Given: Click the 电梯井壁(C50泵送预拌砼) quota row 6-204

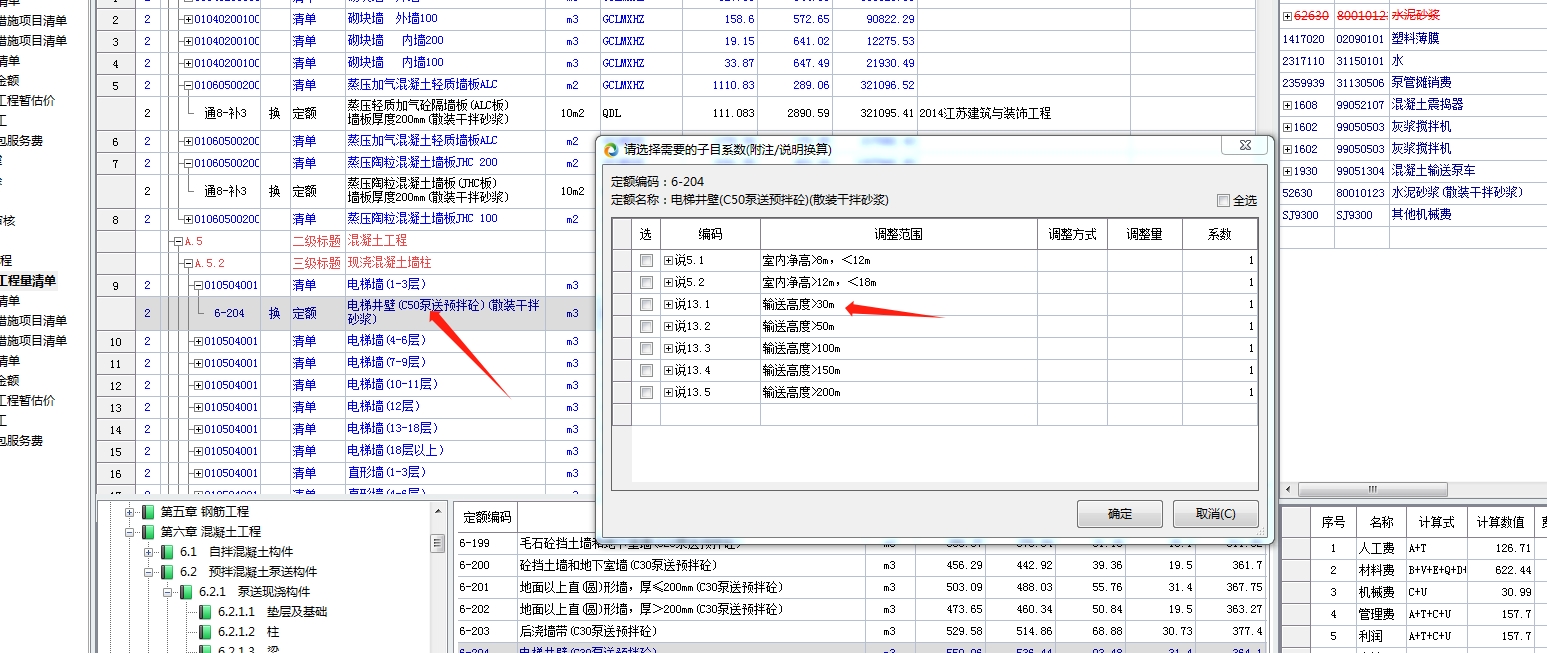Looking at the screenshot, I should click(x=444, y=312).
